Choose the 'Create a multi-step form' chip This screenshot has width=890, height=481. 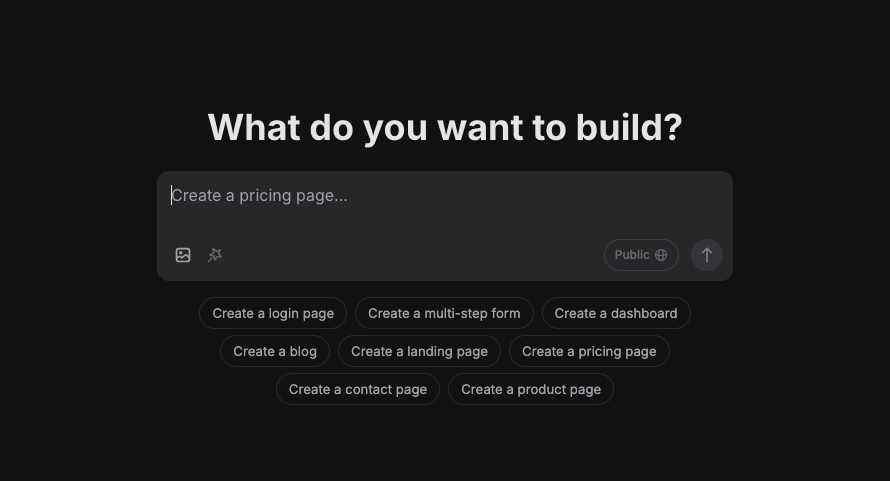[x=444, y=313]
